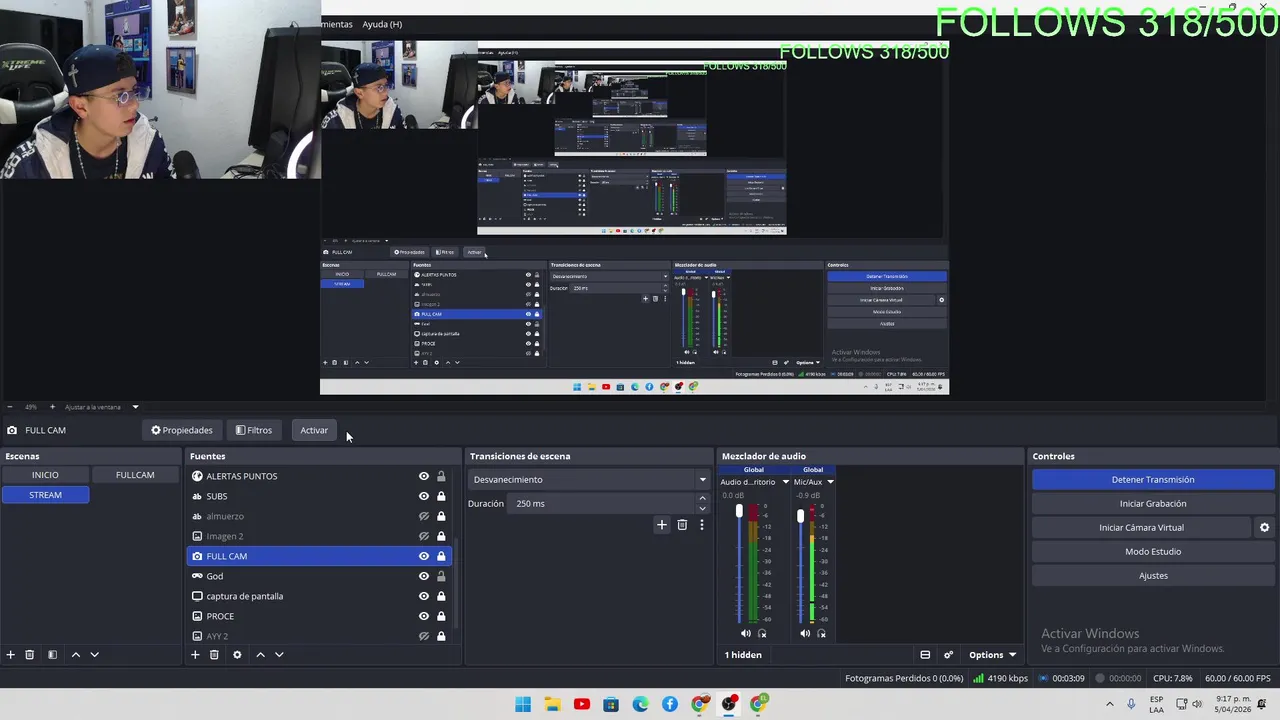
Task: Hide the ALERTAS PUNTOS source
Action: 424,477
